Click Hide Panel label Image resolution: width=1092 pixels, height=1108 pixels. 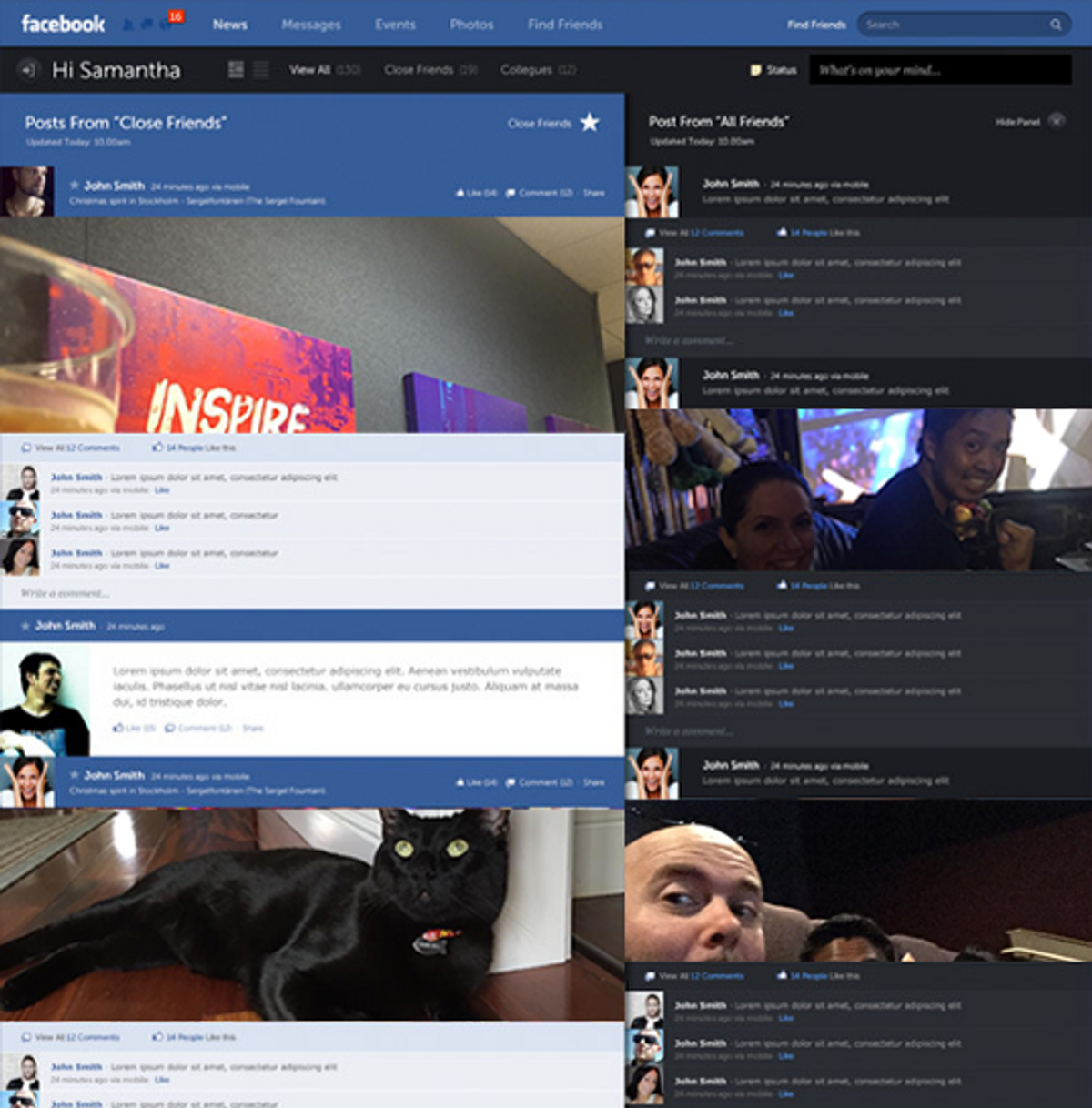click(1017, 121)
